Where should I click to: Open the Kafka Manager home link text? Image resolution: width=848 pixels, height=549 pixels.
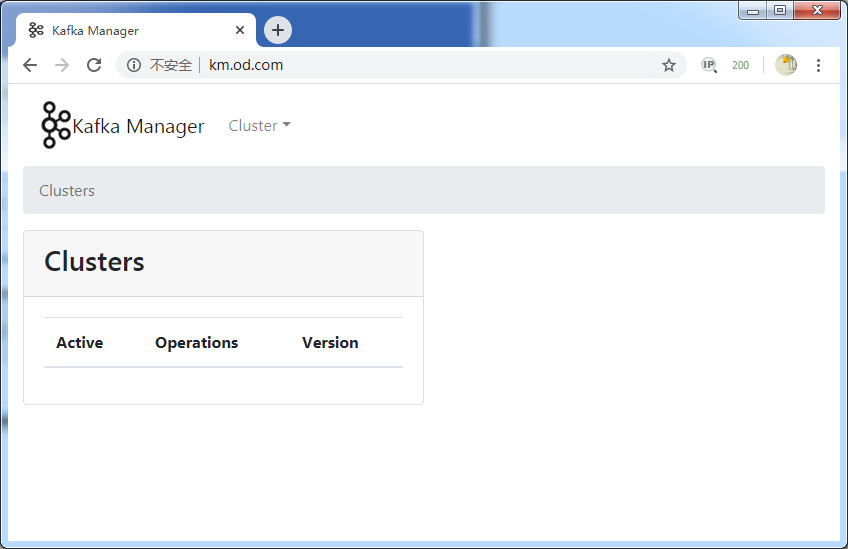point(138,126)
